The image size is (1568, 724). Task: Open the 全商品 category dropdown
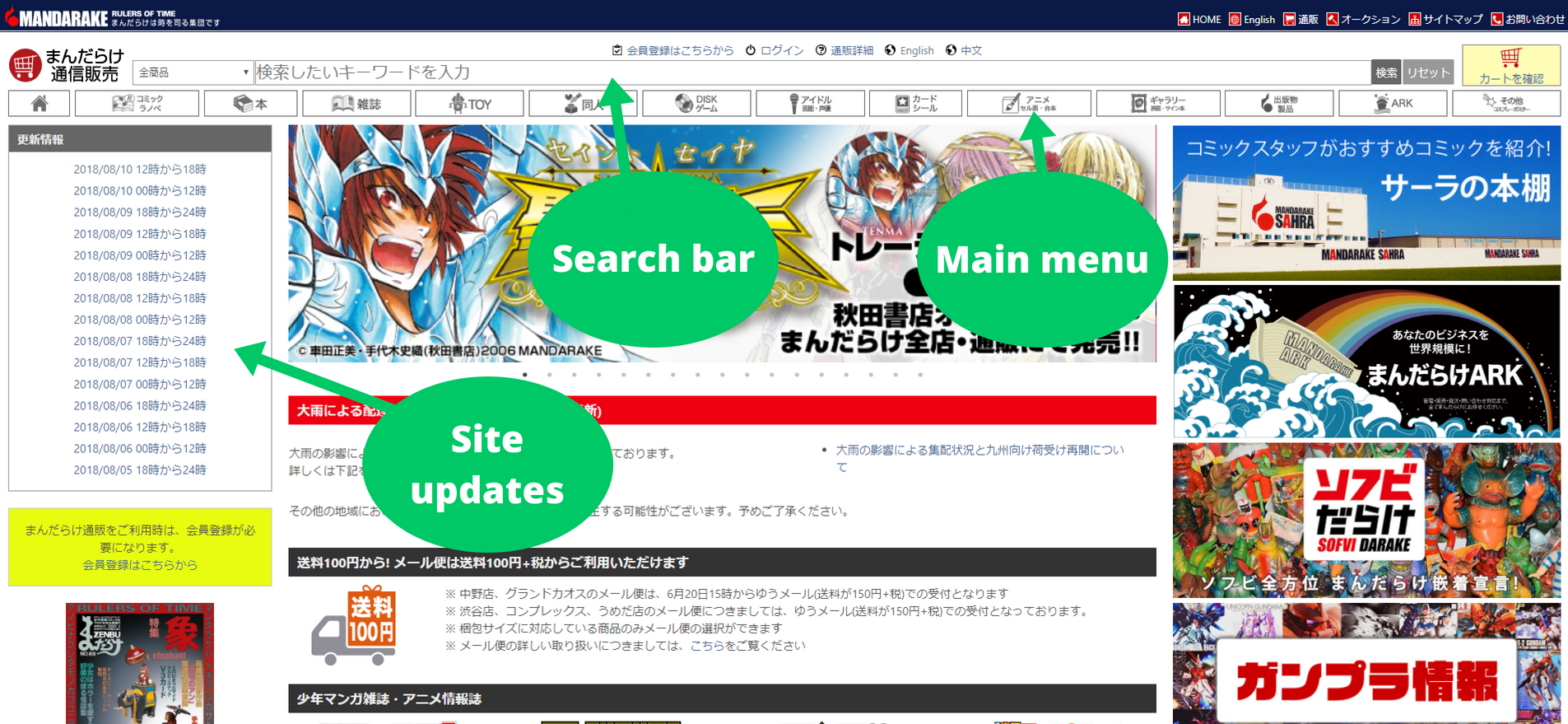[193, 72]
